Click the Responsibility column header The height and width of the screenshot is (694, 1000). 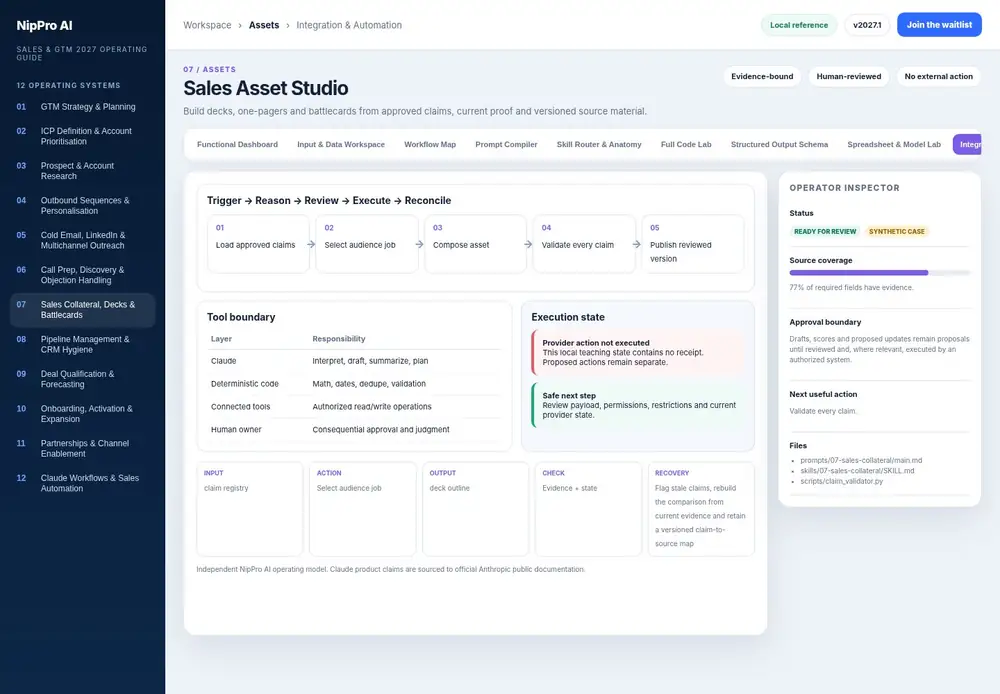(339, 339)
